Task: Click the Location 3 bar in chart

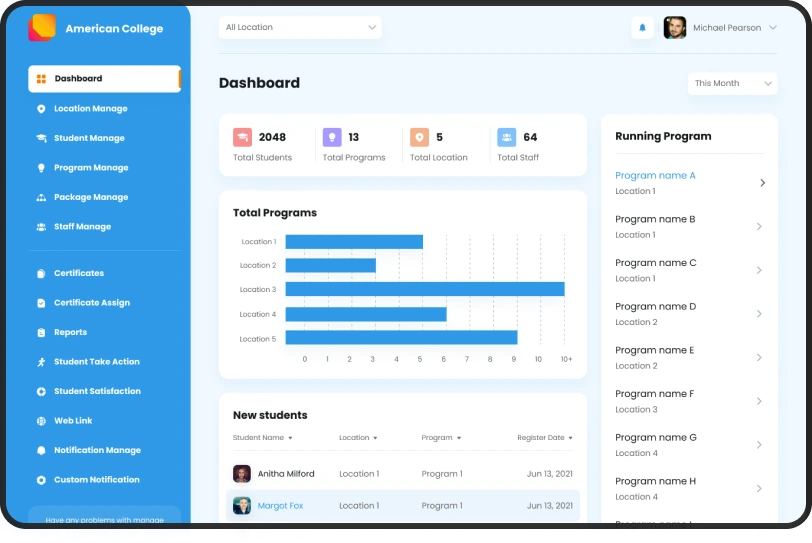Action: pos(424,289)
